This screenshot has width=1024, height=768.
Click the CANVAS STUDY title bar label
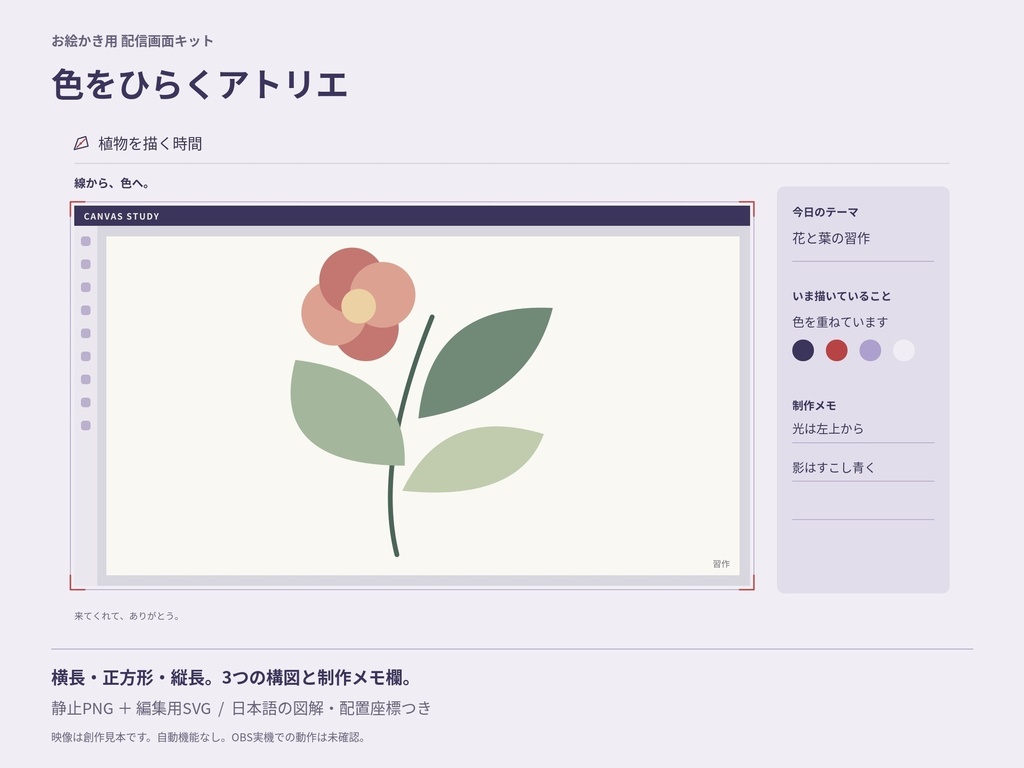click(x=121, y=216)
